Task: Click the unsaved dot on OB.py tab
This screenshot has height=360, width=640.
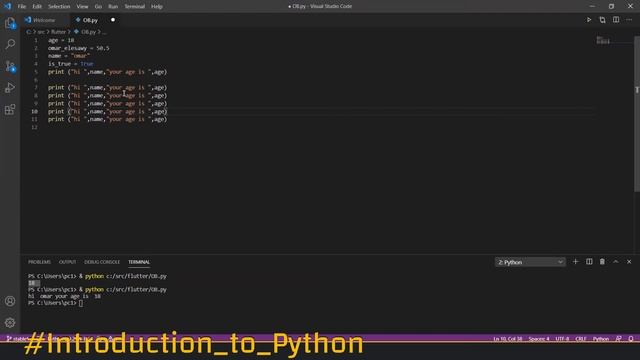Action: (x=113, y=20)
